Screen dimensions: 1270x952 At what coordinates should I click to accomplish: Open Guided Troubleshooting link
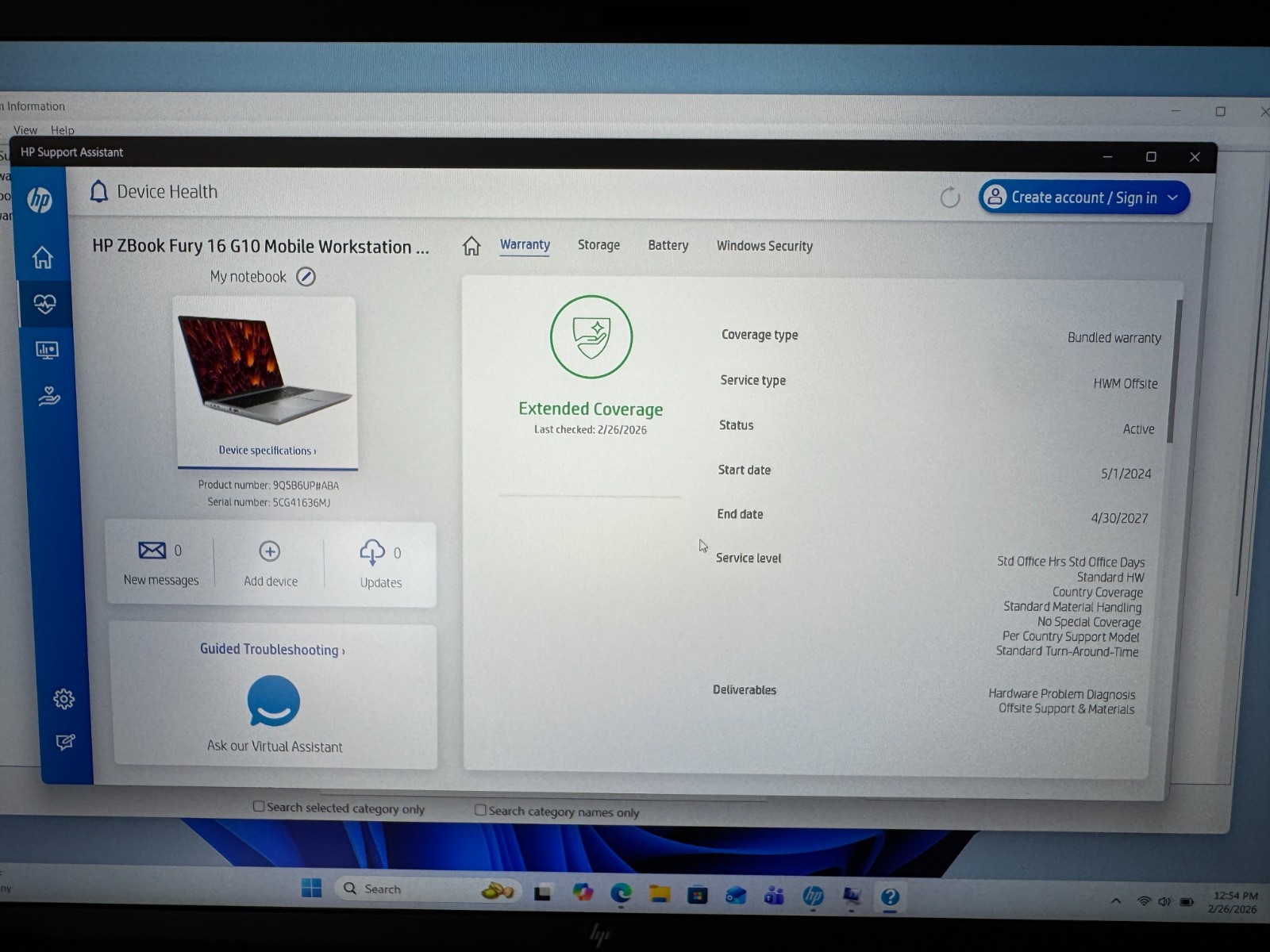pyautogui.click(x=272, y=650)
